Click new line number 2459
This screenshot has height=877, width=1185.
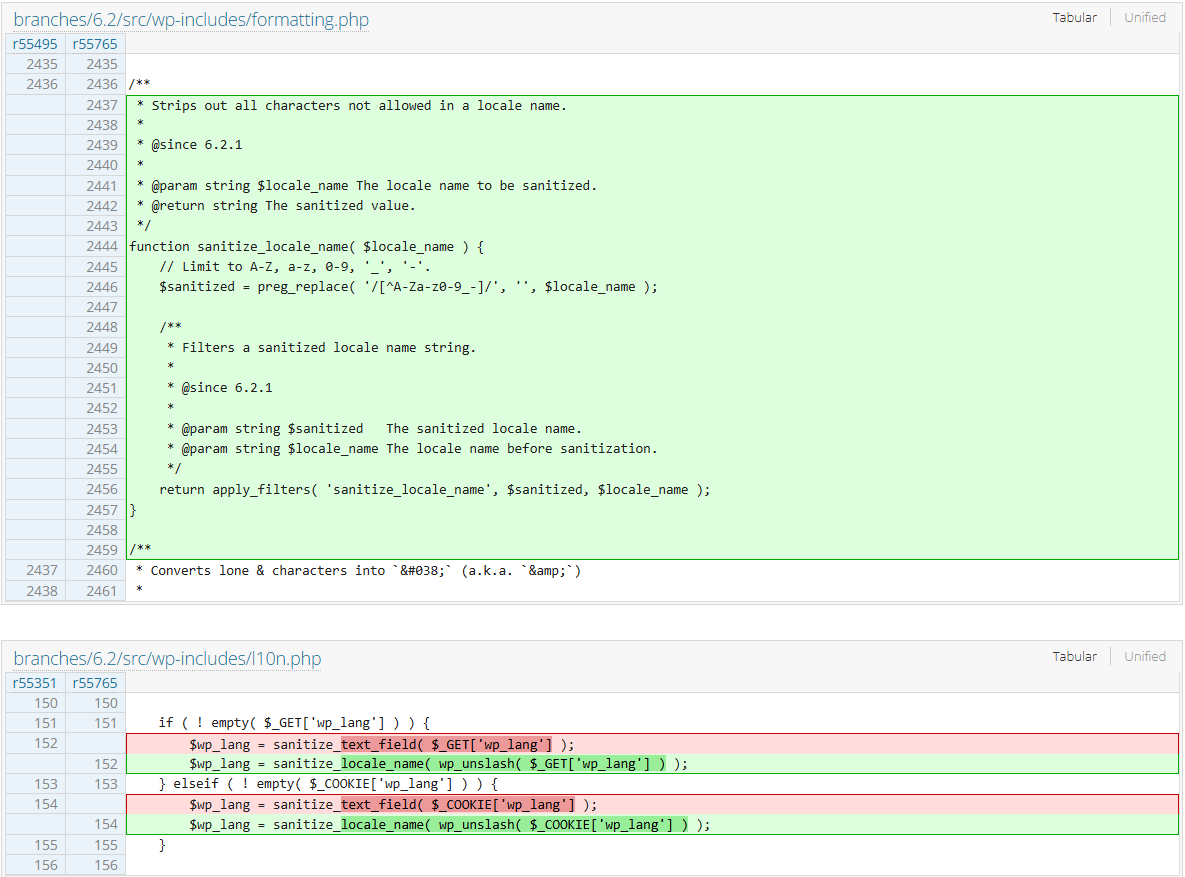click(x=102, y=550)
